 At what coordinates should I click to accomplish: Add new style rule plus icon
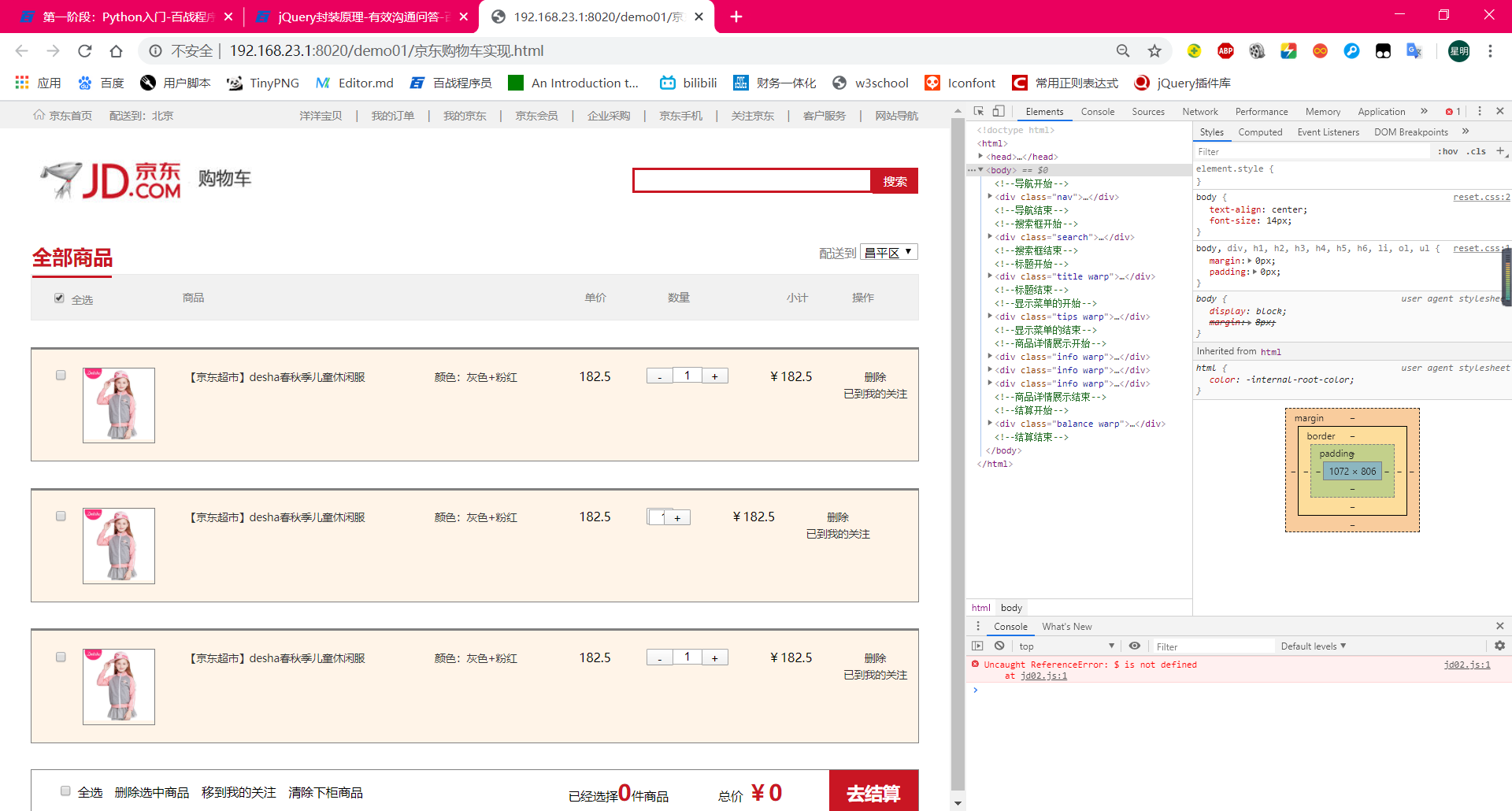[1500, 151]
